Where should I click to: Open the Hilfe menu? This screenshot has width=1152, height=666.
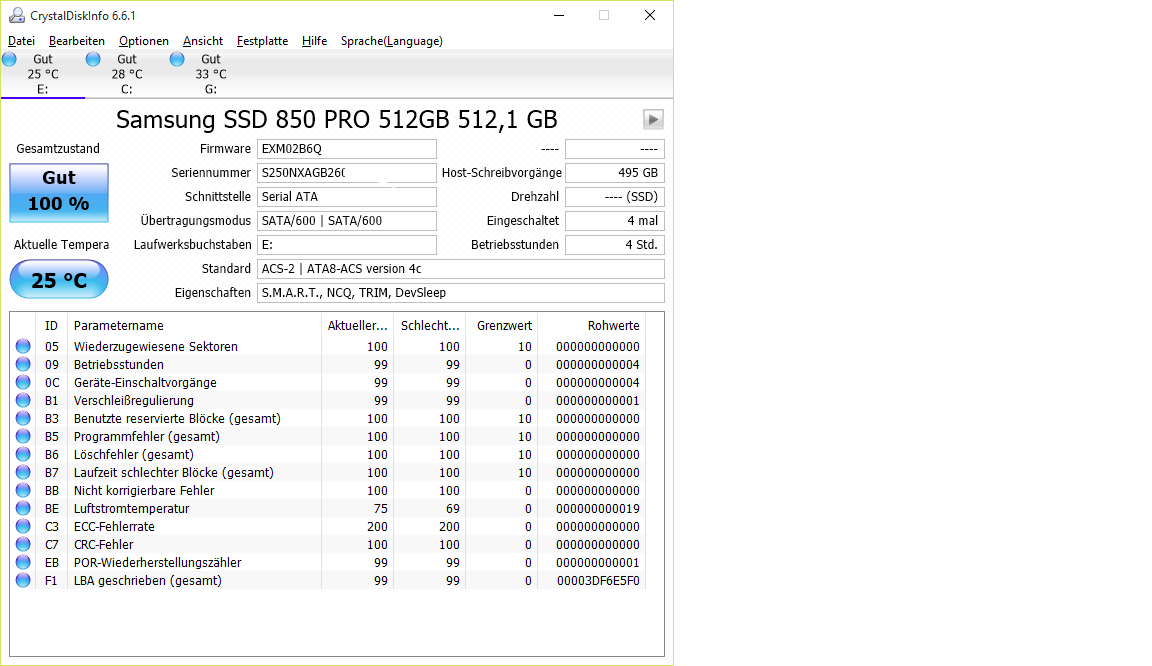314,41
